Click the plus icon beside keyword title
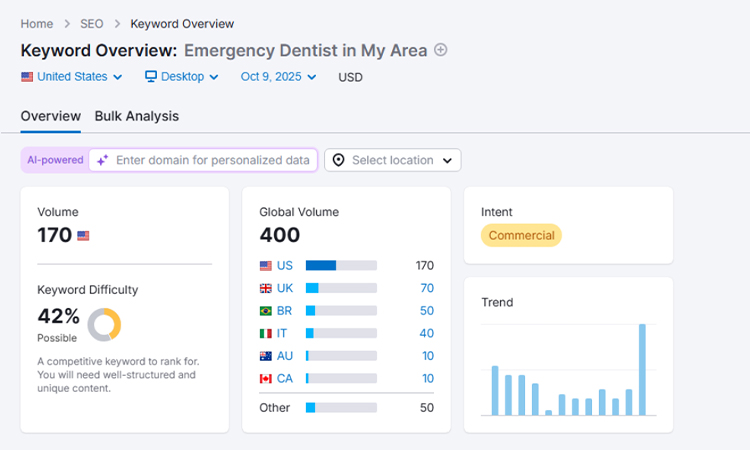The image size is (750, 450). [441, 50]
